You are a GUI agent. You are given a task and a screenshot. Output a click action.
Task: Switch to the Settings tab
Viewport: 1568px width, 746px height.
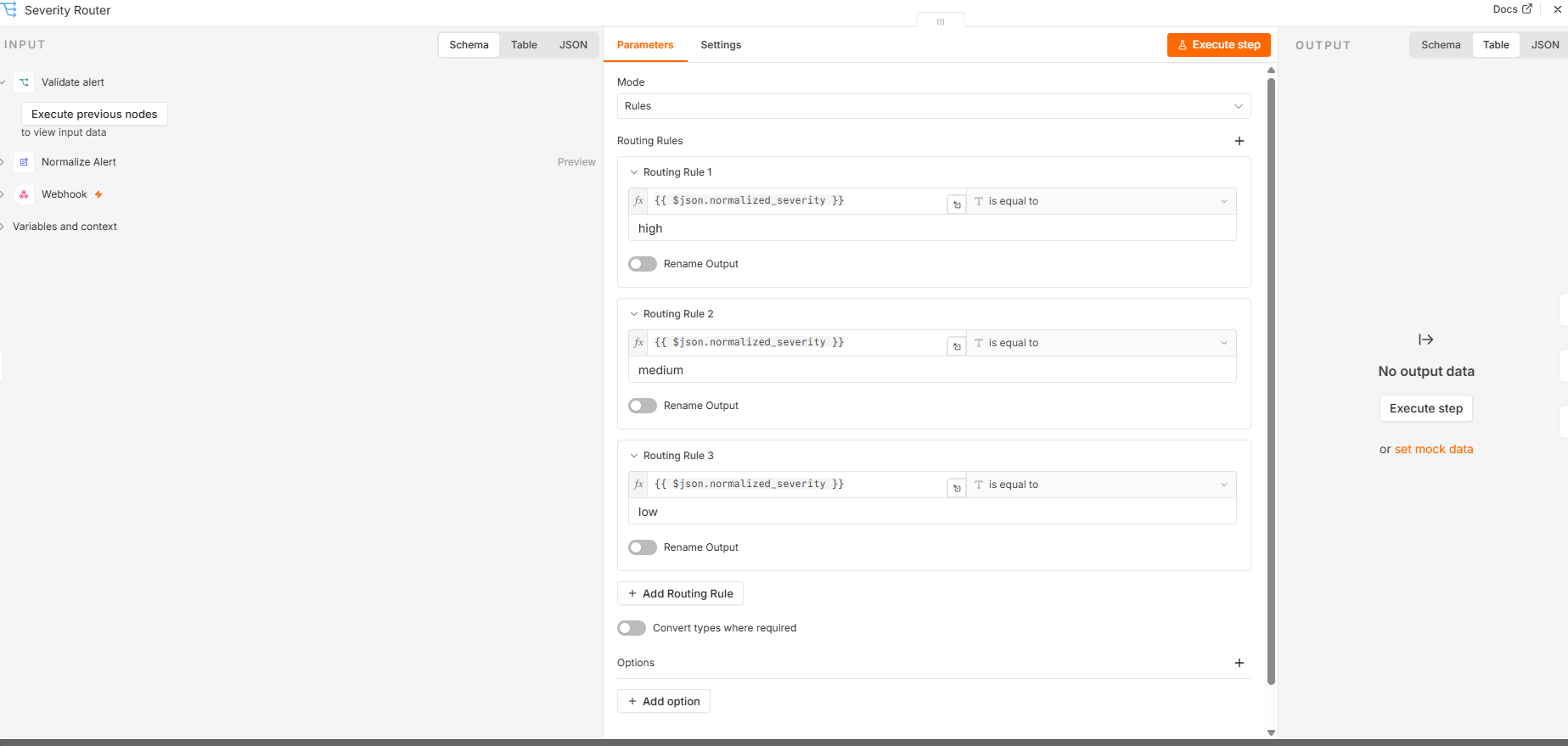tap(721, 45)
